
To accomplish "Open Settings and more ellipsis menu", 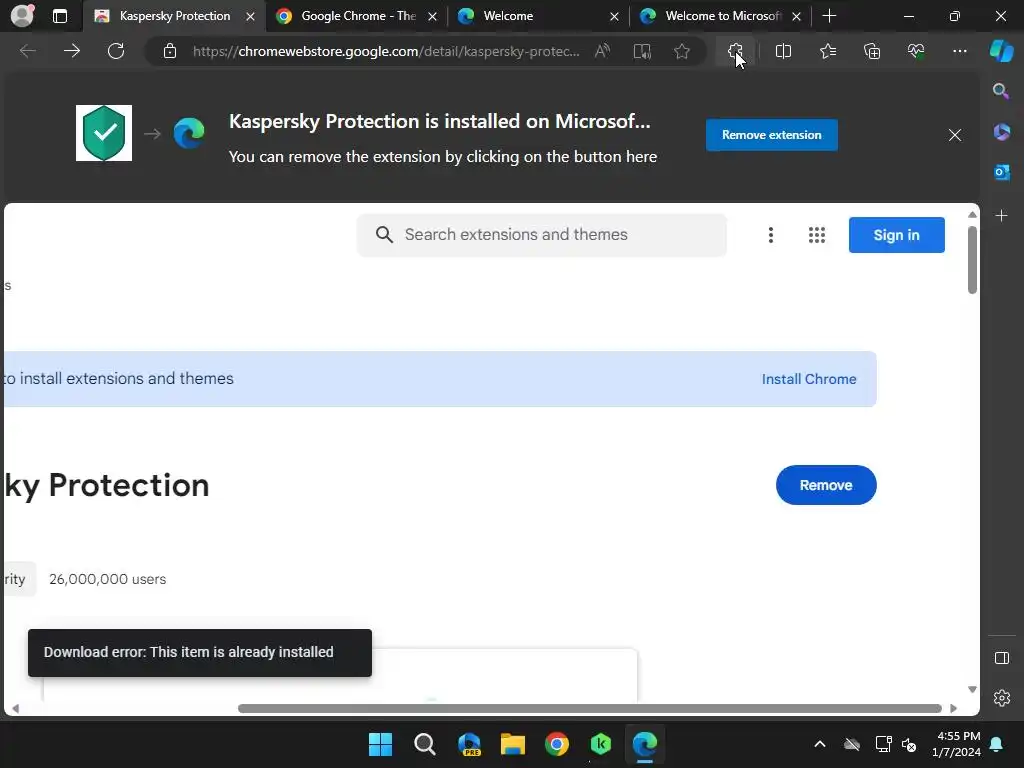I will point(959,51).
